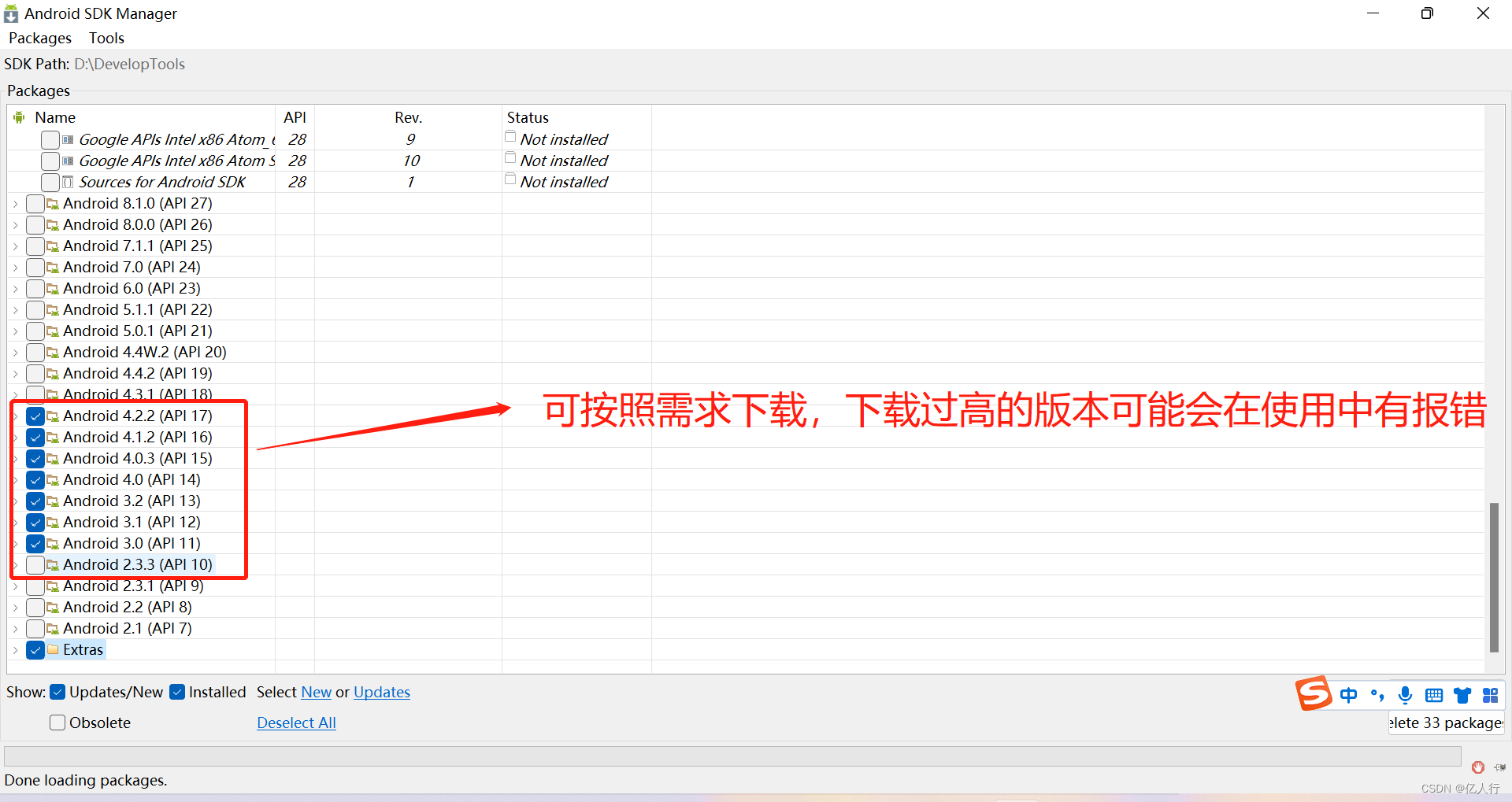Viewport: 1512px width, 802px height.
Task: Click the Sogou punctuation mode icon
Action: click(x=1377, y=695)
